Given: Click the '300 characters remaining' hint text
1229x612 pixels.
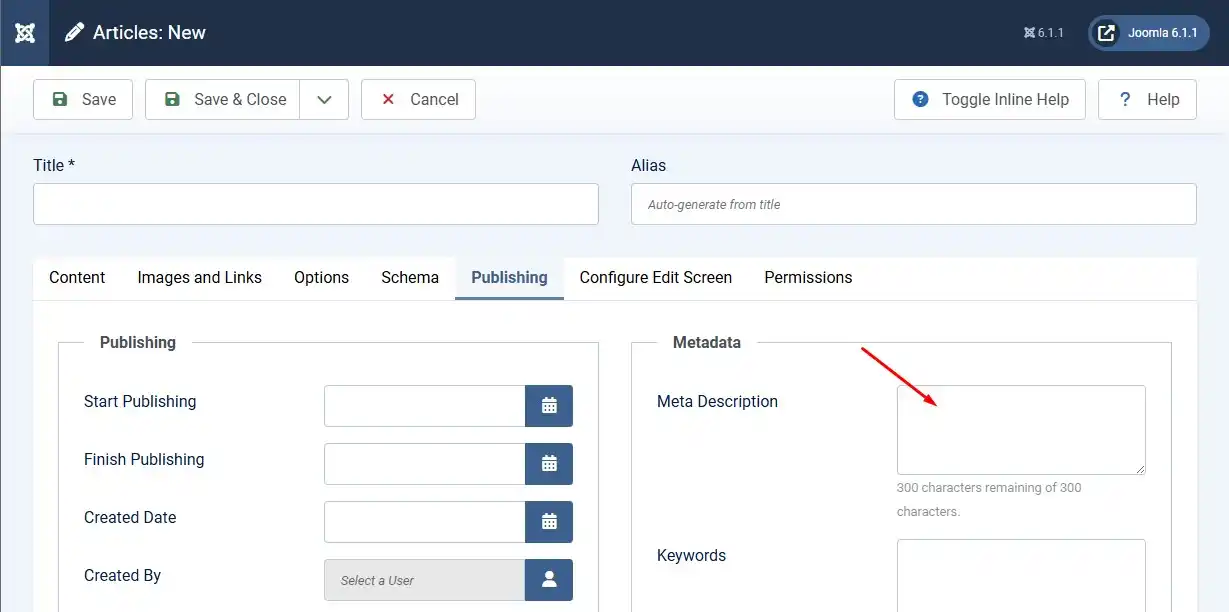Looking at the screenshot, I should [989, 500].
